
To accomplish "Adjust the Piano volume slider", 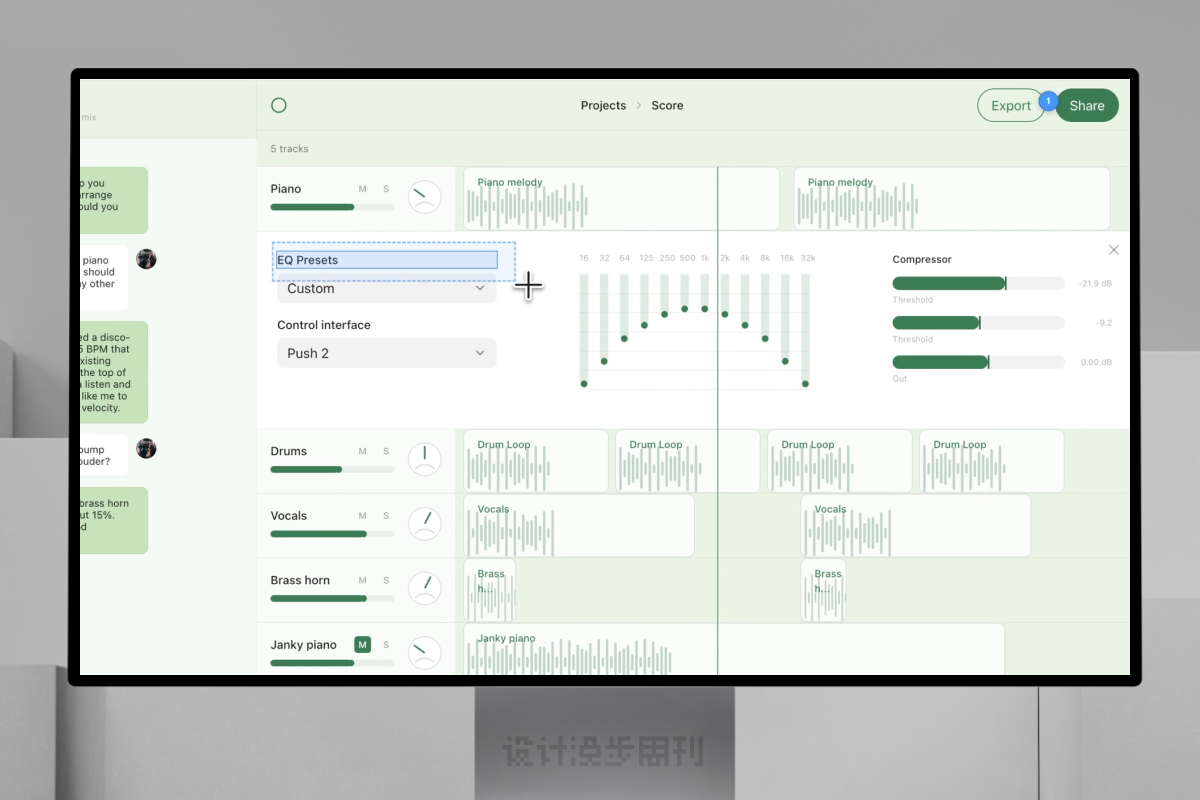I will click(332, 207).
